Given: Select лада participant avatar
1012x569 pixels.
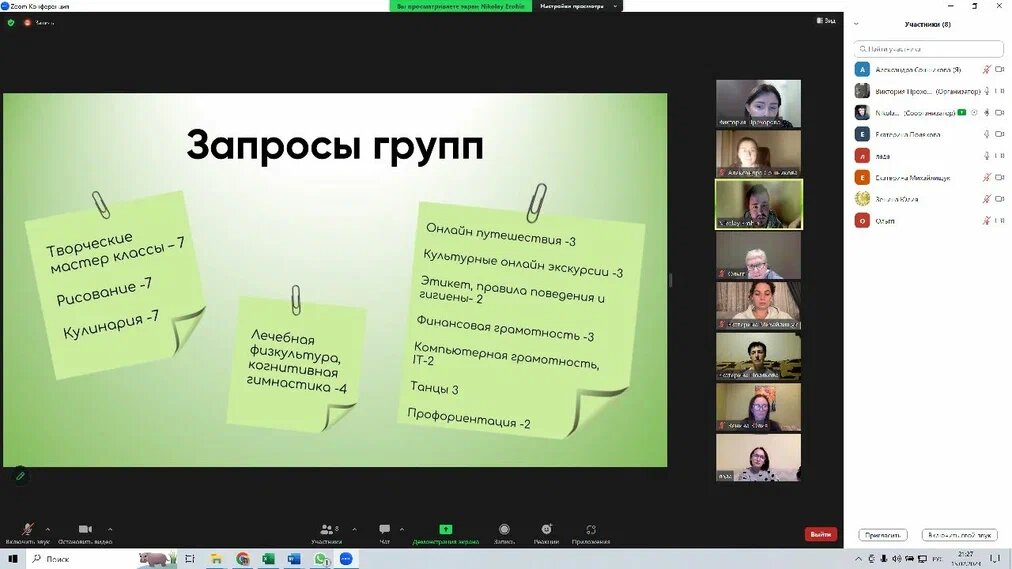Looking at the screenshot, I should coord(862,155).
